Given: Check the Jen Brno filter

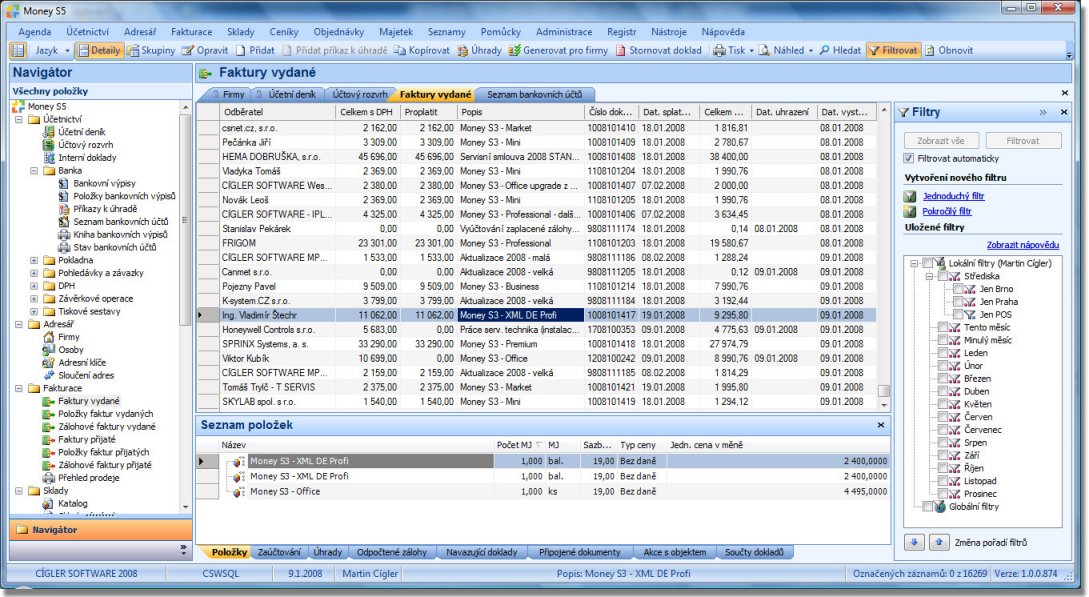Looking at the screenshot, I should (x=958, y=289).
